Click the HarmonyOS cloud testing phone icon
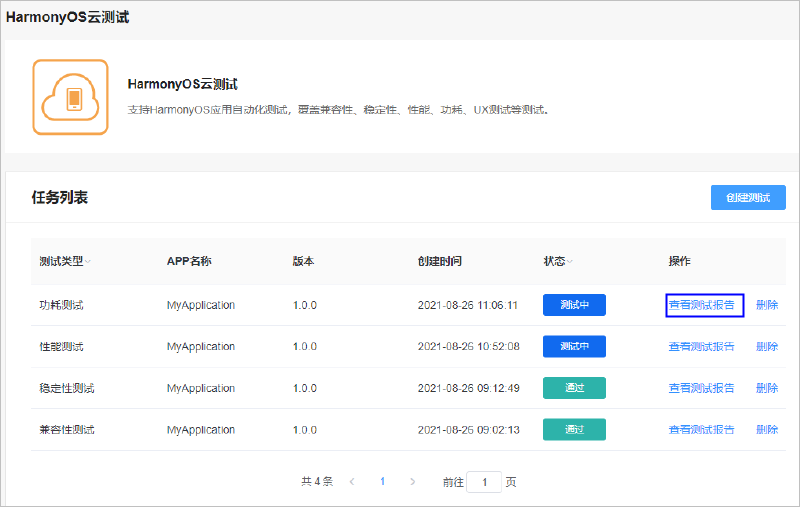Image resolution: width=800 pixels, height=507 pixels. (70, 97)
